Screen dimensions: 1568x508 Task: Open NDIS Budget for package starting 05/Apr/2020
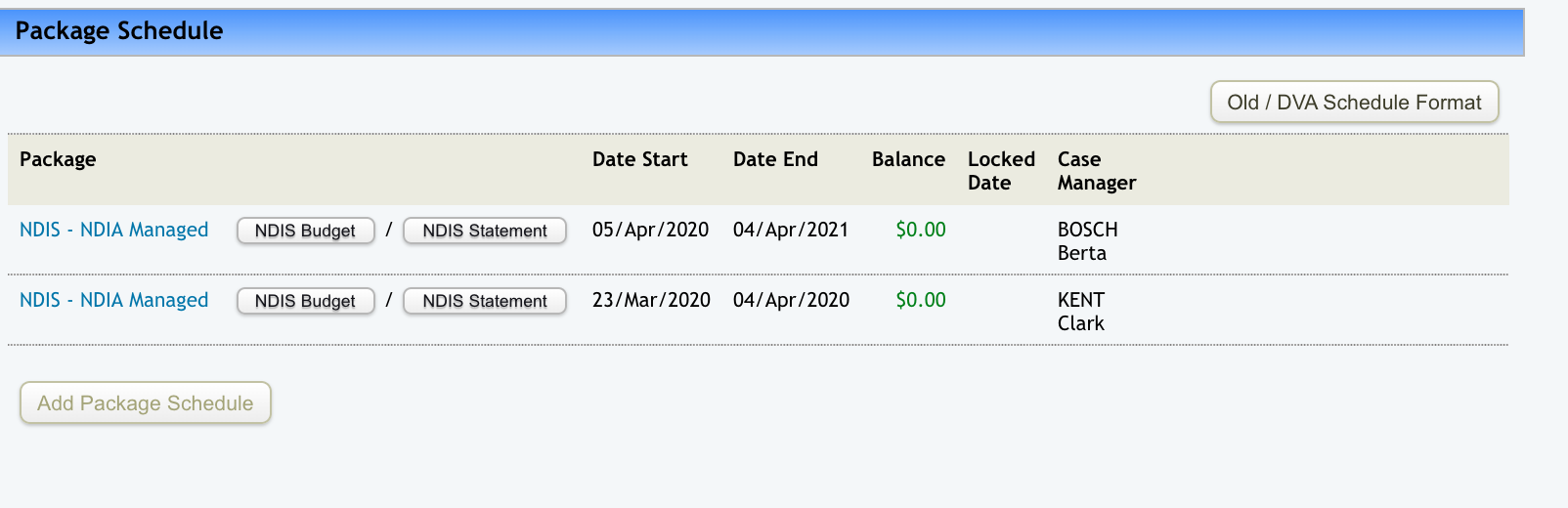(305, 231)
